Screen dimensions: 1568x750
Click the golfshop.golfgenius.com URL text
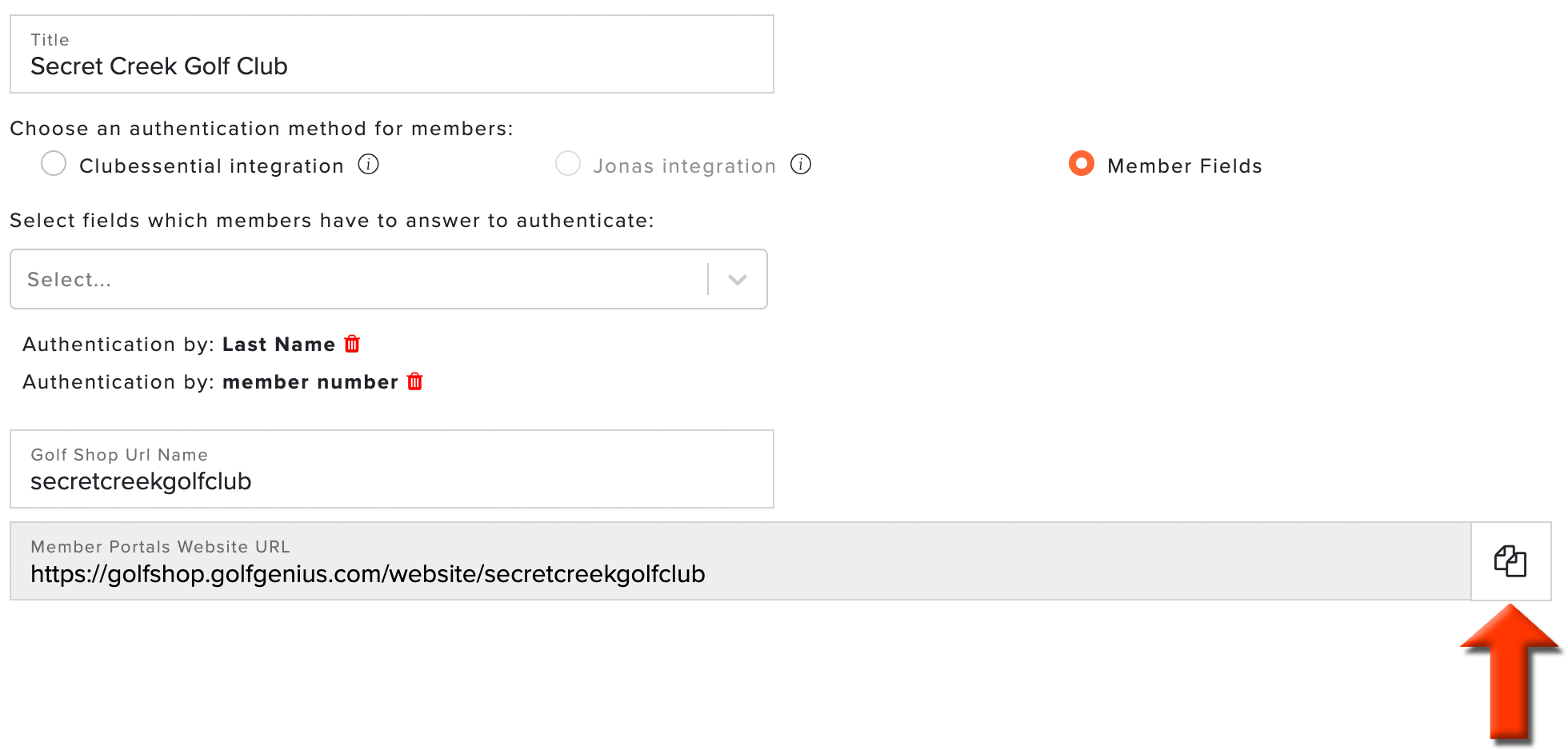coord(368,574)
